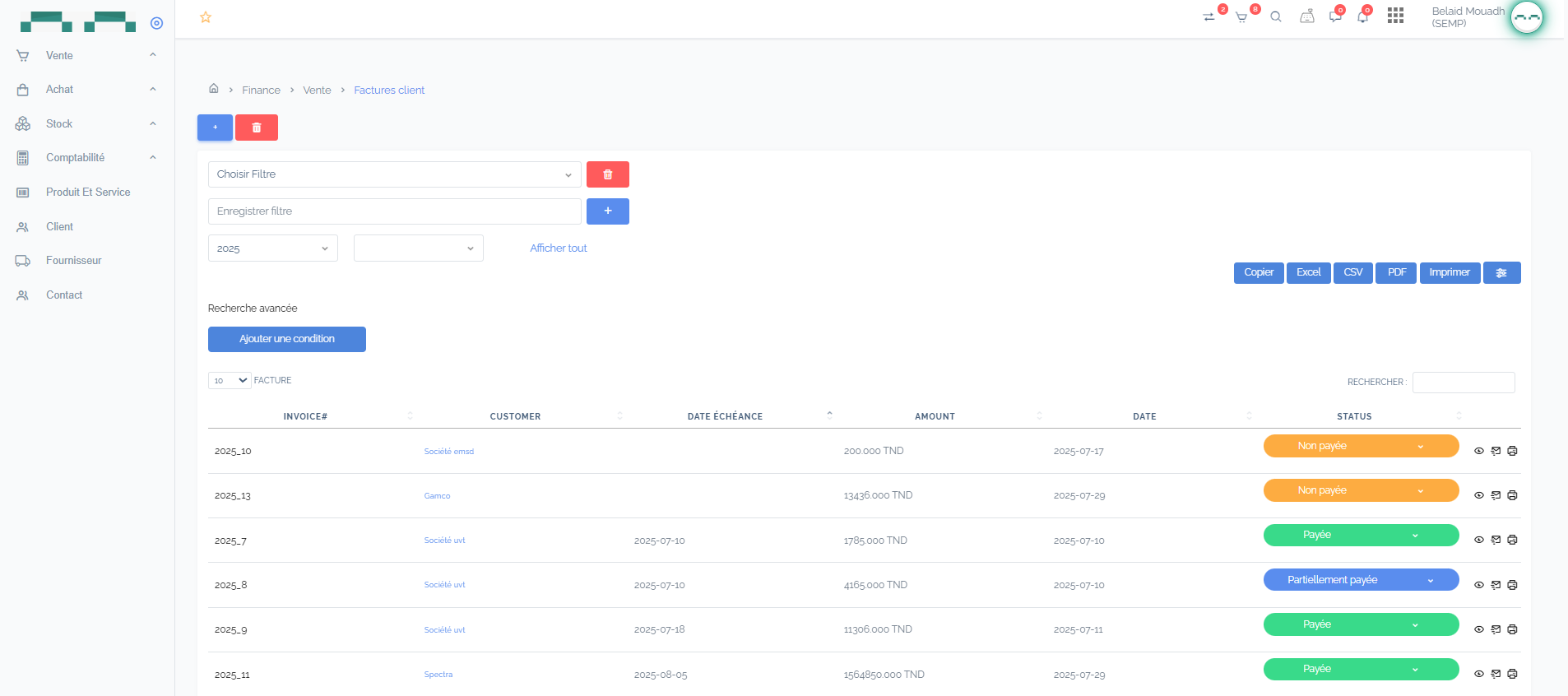Screen dimensions: 1568x696
Task: Click the favorite star icon
Action: (206, 17)
